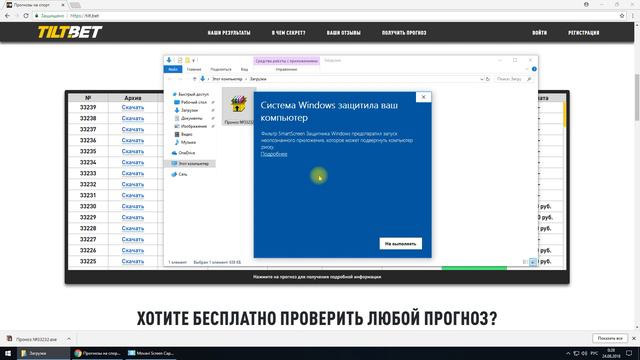Click 'Скачать' link for row 33238
Viewport: 640px width, 360px height.
pos(133,118)
